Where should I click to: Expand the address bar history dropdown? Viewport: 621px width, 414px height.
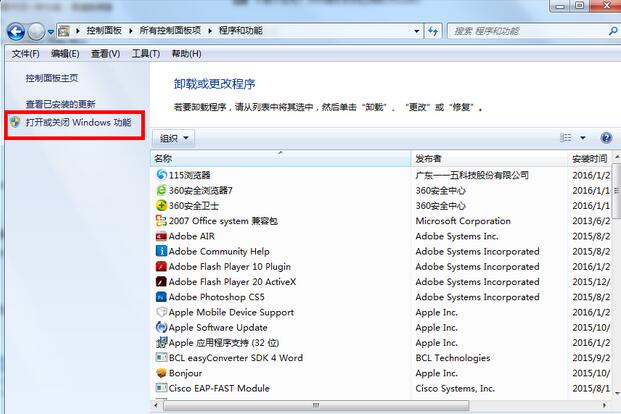click(416, 31)
